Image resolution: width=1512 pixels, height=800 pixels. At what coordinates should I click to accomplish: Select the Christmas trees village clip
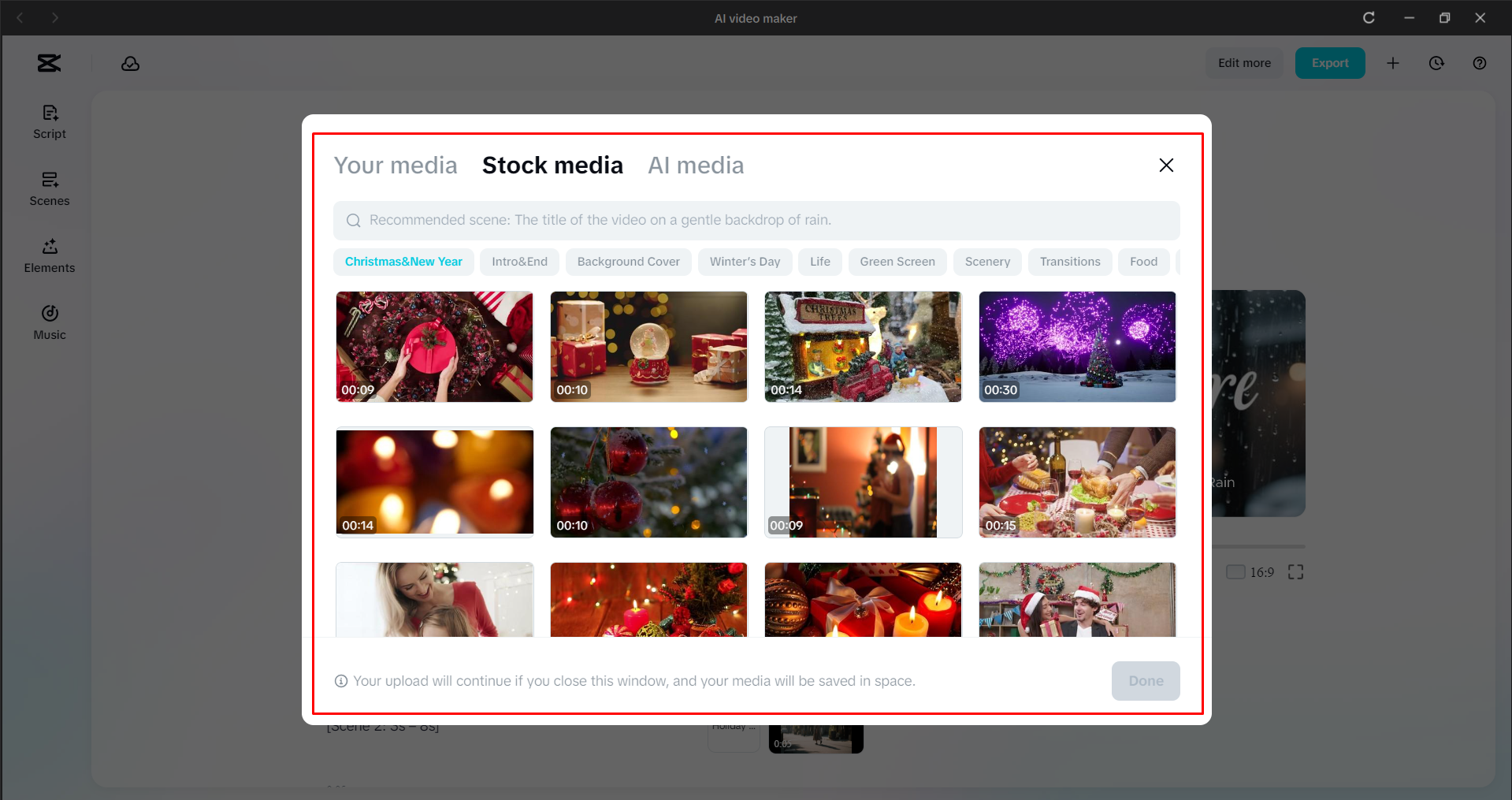[x=864, y=347]
